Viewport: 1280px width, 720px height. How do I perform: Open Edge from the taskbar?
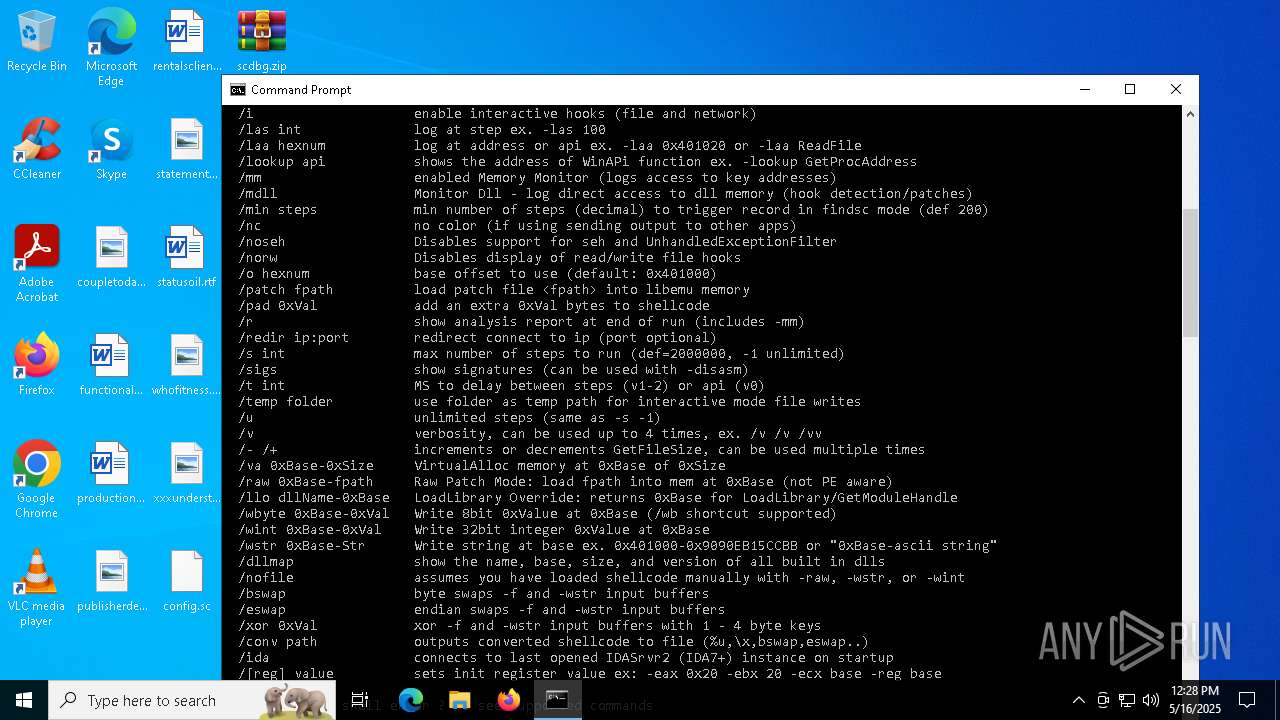click(x=411, y=700)
